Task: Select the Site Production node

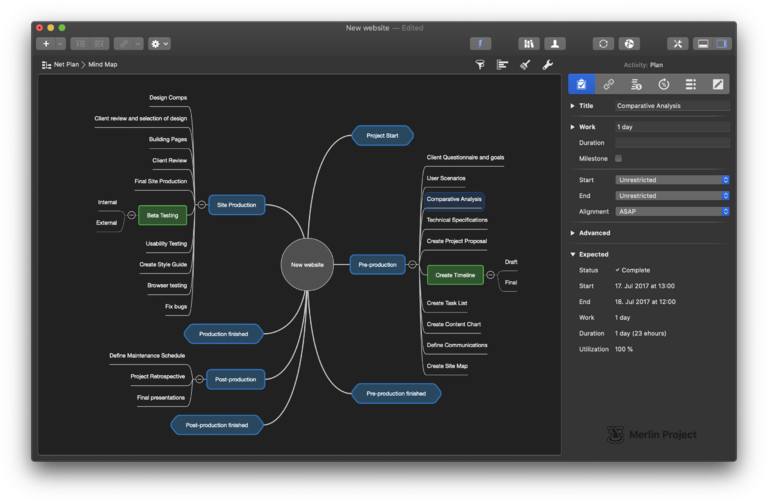Action: 237,205
